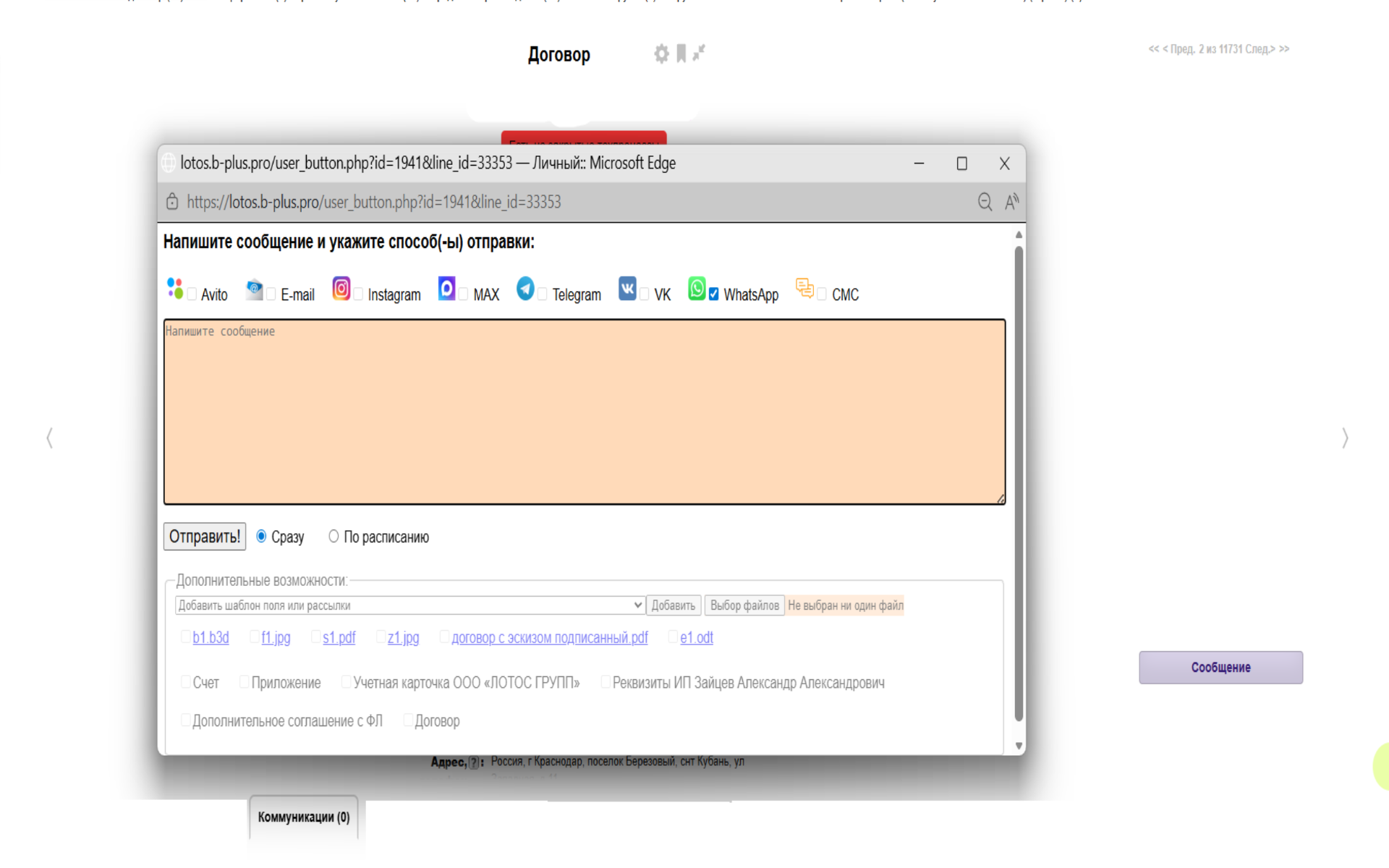Enable the E-mail sending checkbox
Screen dimensions: 1389x868
(x=271, y=294)
